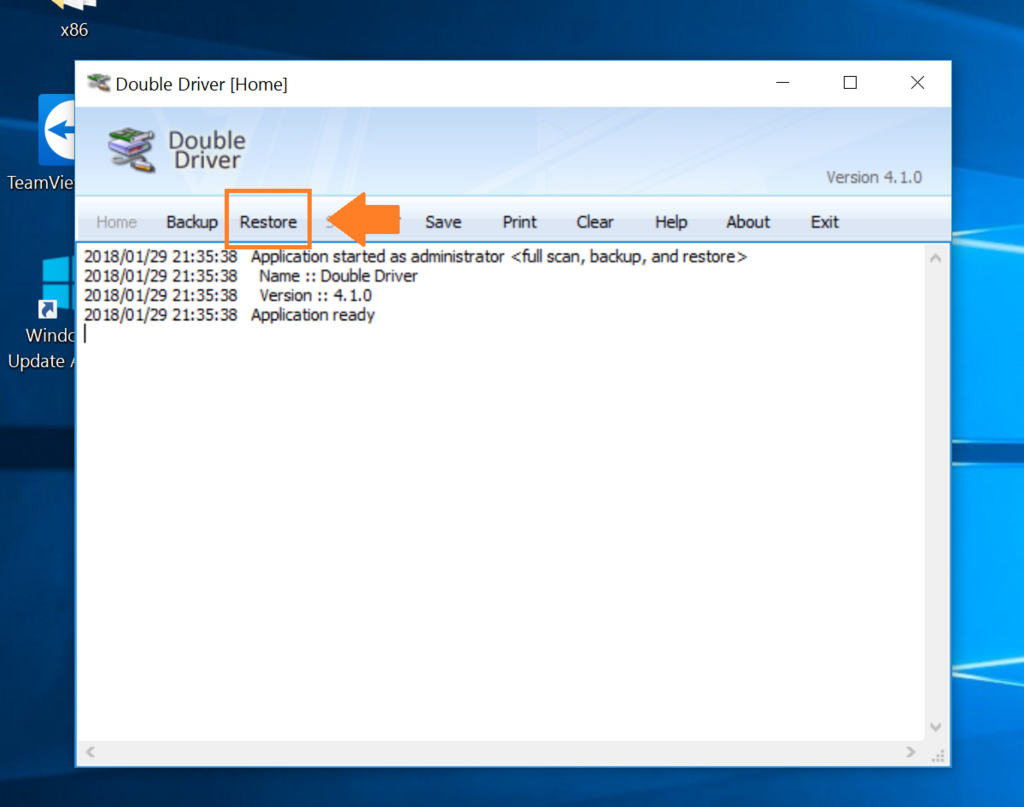Select the Print option
Image resolution: width=1024 pixels, height=807 pixels.
pyautogui.click(x=519, y=222)
